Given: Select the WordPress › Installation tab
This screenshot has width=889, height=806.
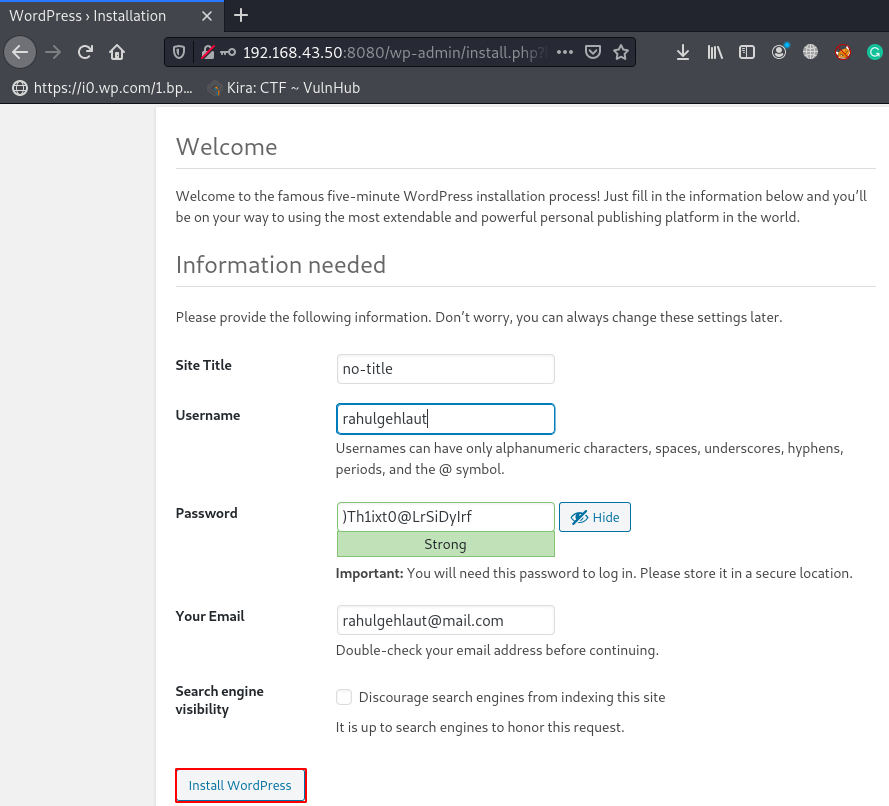Looking at the screenshot, I should (x=112, y=16).
